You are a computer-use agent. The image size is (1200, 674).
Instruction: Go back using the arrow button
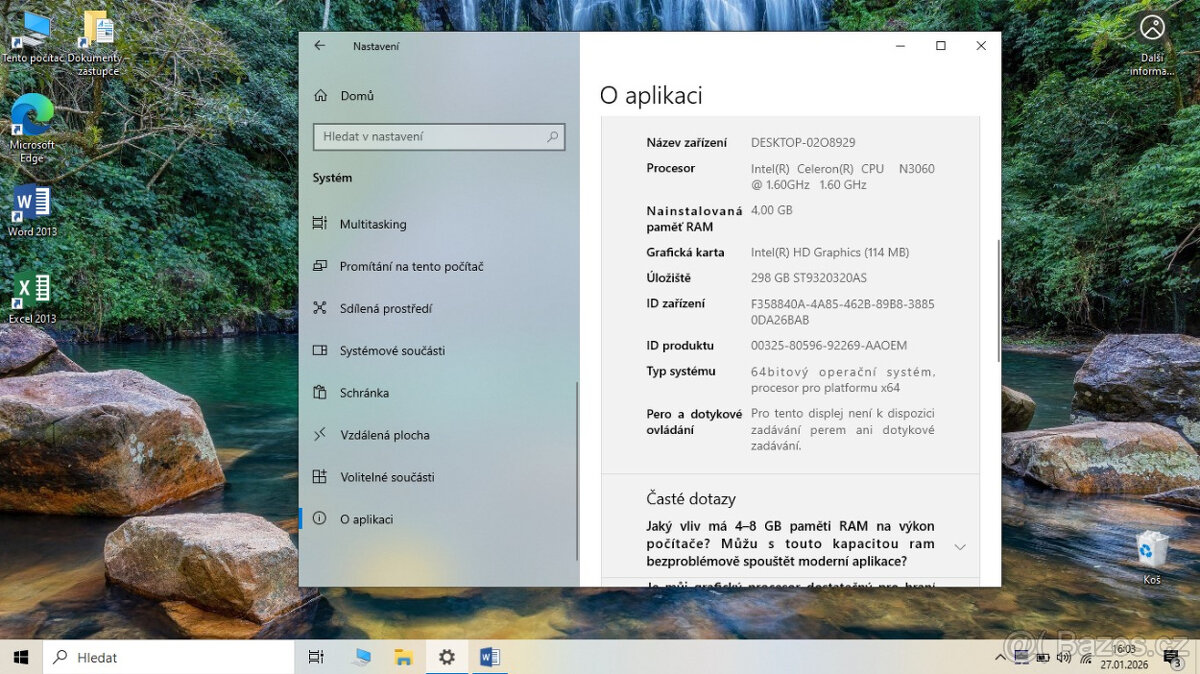(319, 46)
